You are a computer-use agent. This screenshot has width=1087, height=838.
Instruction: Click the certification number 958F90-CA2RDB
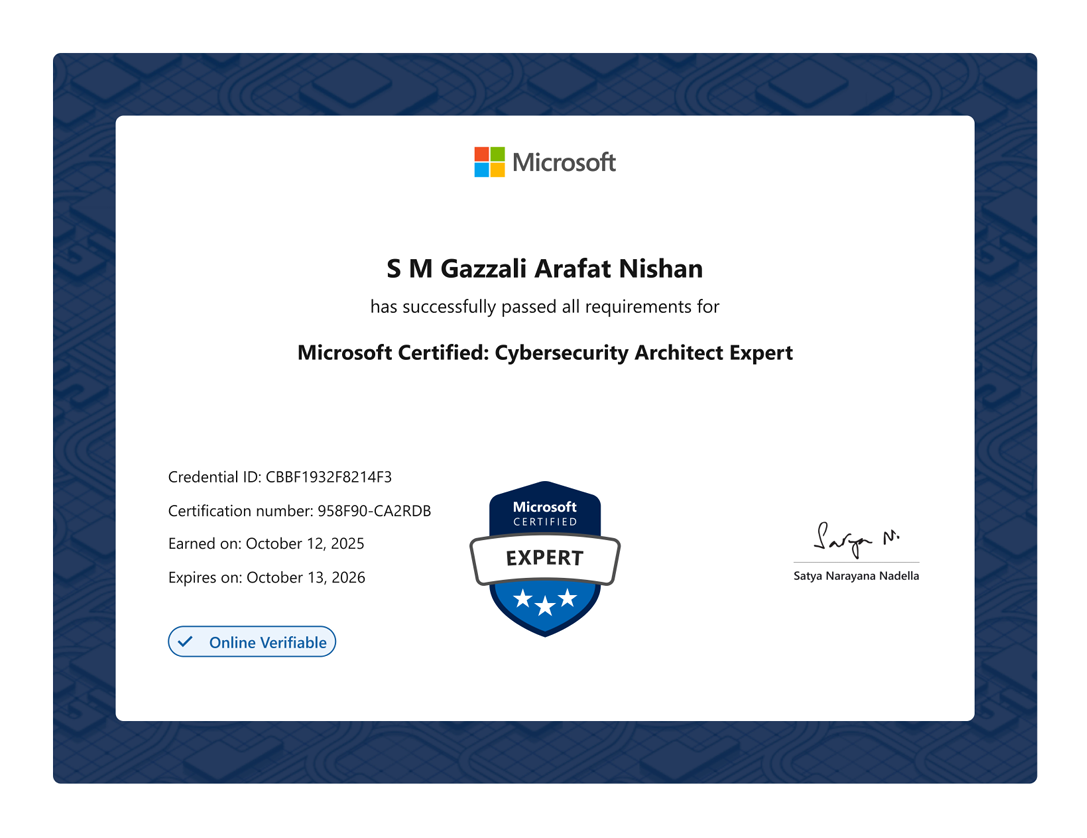[298, 510]
